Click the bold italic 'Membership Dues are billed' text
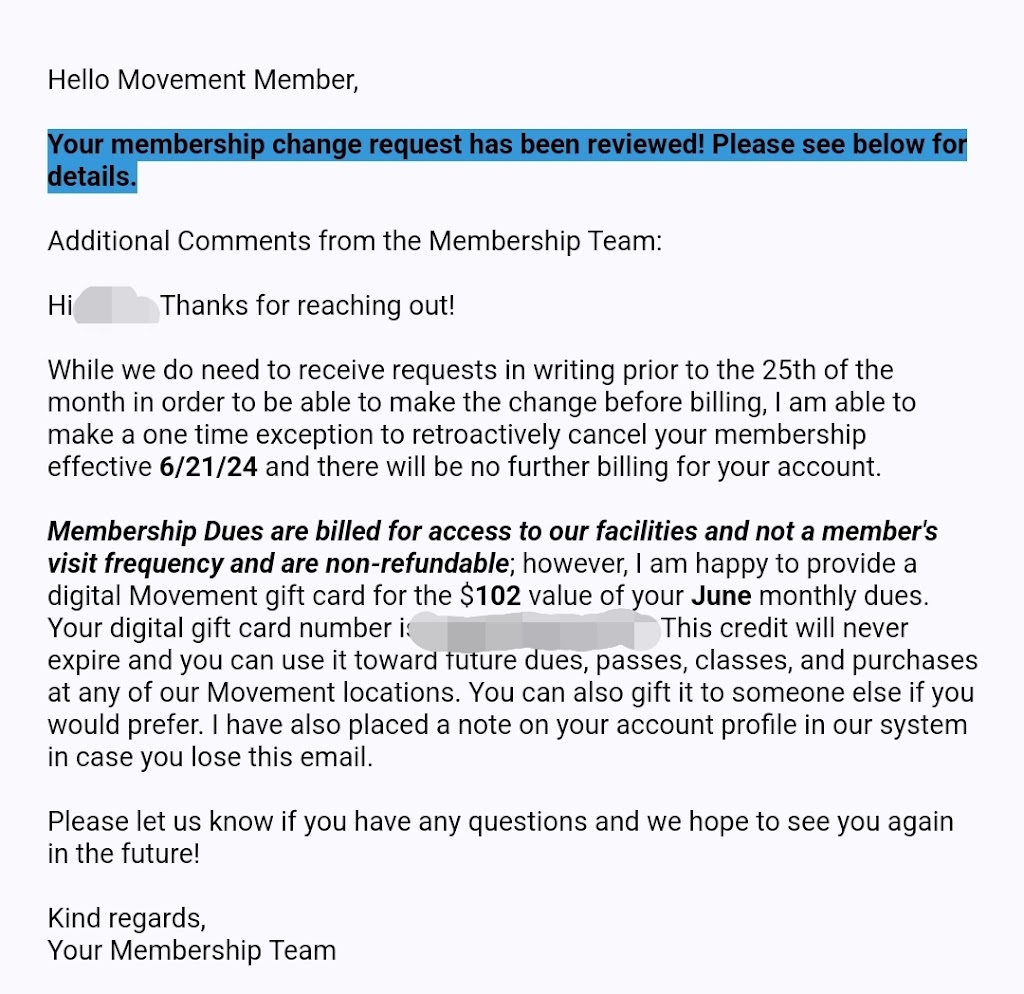Screen dimensions: 1024x994 [x=200, y=532]
